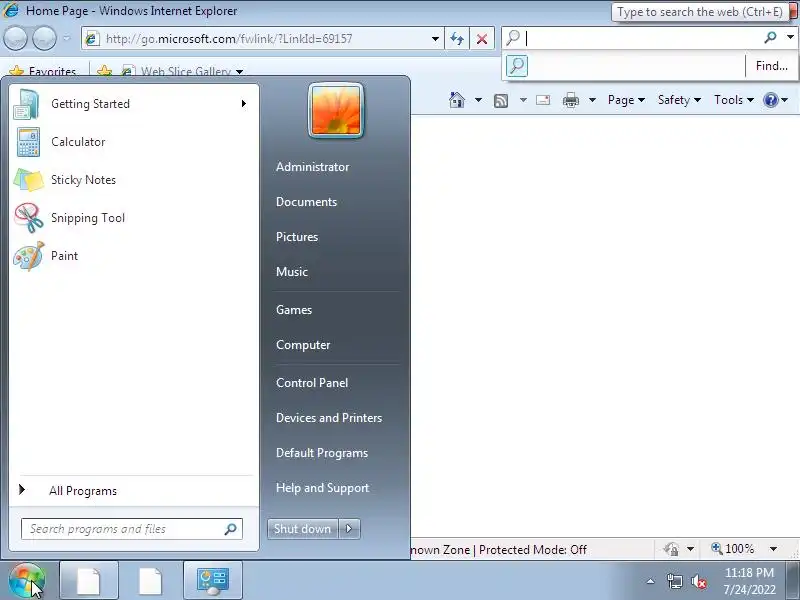
Task: Select the search provider icon in dropdown
Action: (517, 66)
